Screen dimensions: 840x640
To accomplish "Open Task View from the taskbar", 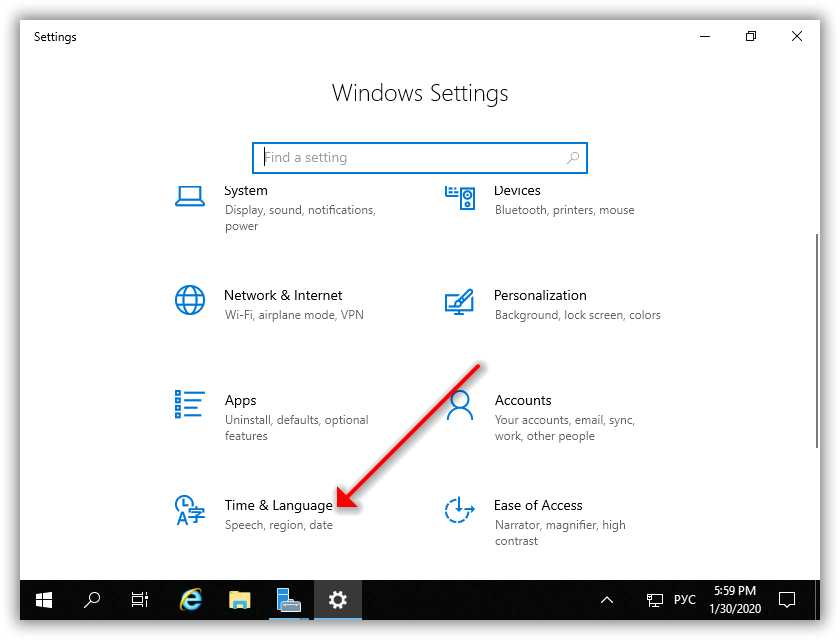I will point(140,600).
